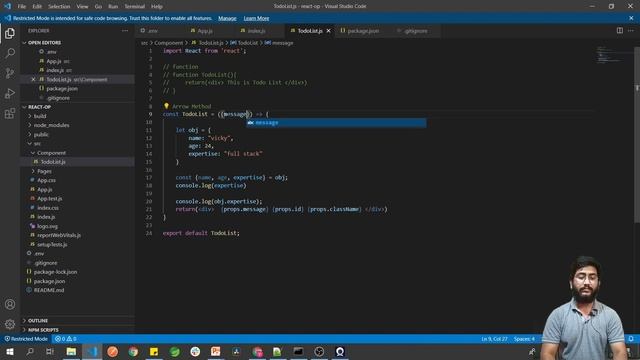Screen dimensions: 640x360
Task: Close the TodoList.js editor tab
Action: [x=329, y=31]
